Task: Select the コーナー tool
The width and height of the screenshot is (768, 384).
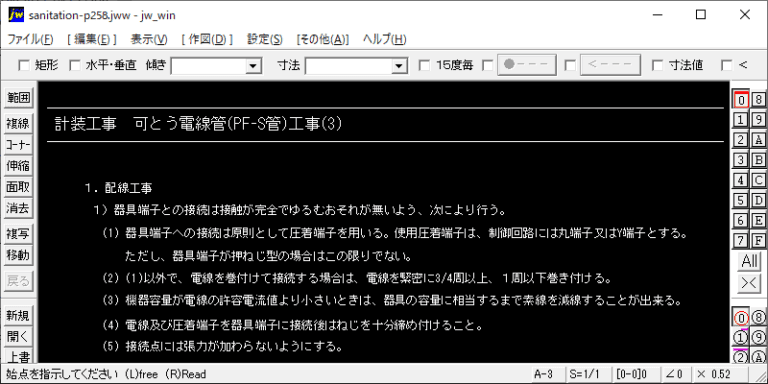Action: pyautogui.click(x=18, y=144)
